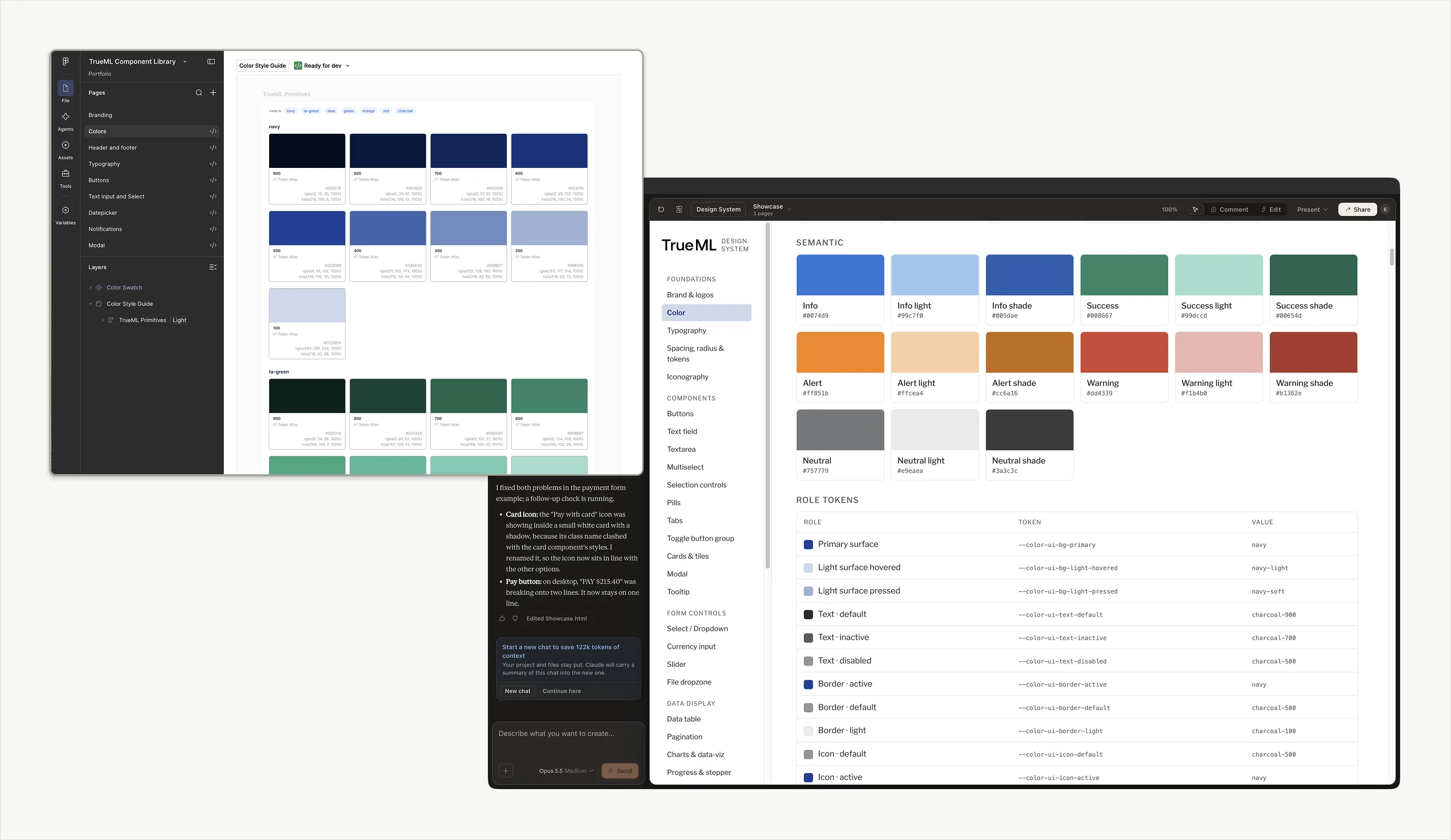
Task: Open the Present dropdown
Action: tap(1312, 210)
